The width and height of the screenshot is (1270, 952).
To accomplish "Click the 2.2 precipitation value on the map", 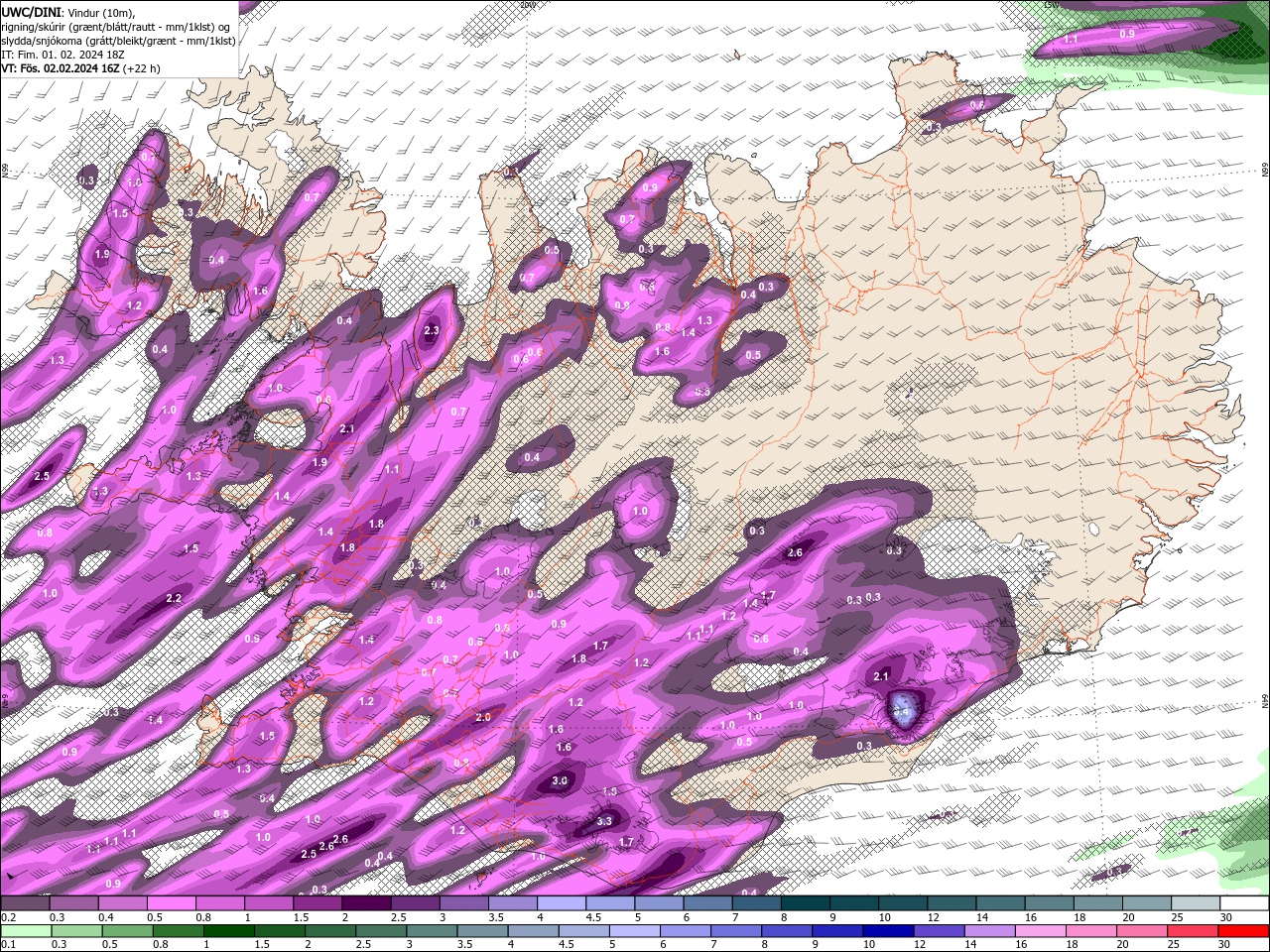I will click(x=174, y=598).
